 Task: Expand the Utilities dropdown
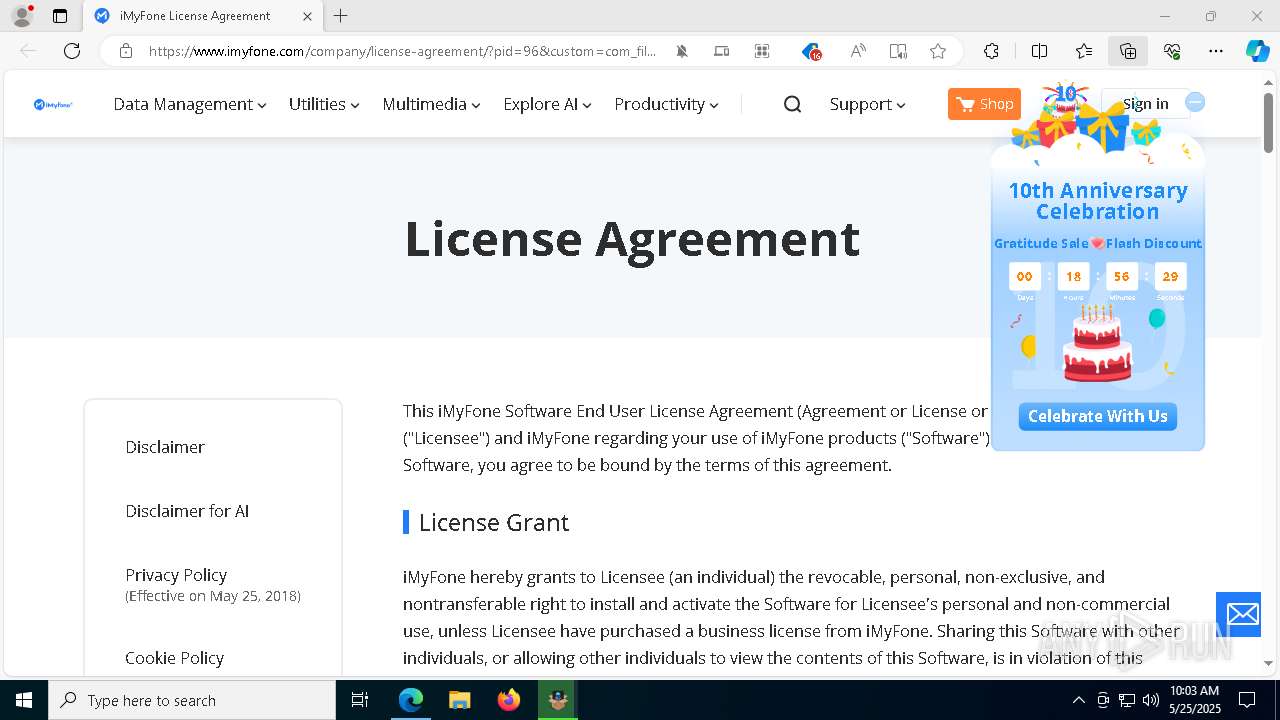click(324, 104)
